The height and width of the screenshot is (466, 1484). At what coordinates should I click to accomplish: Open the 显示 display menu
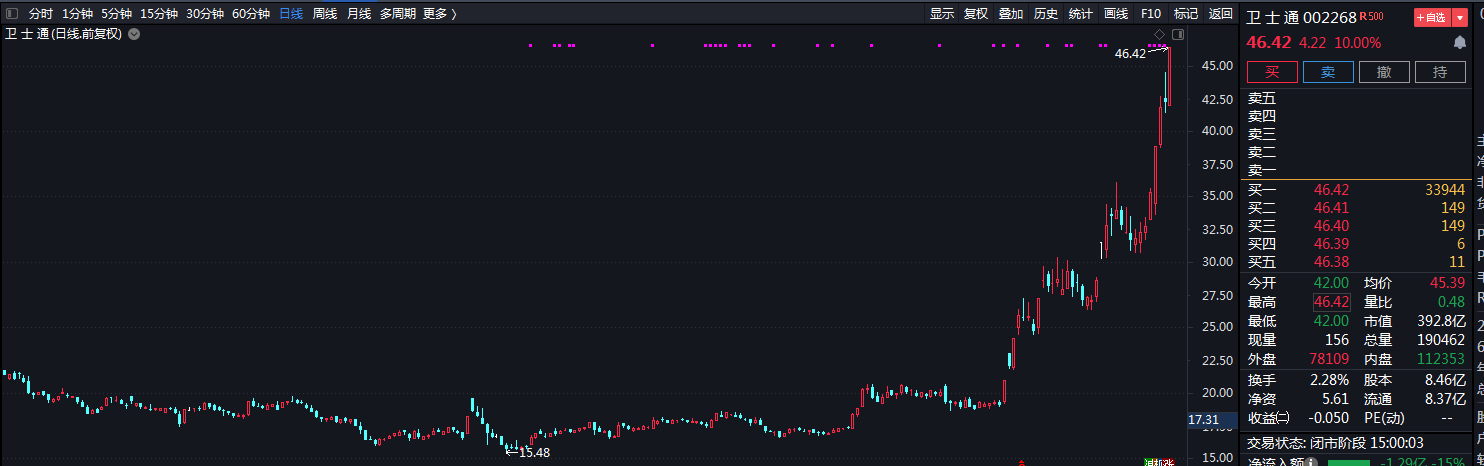(x=942, y=14)
